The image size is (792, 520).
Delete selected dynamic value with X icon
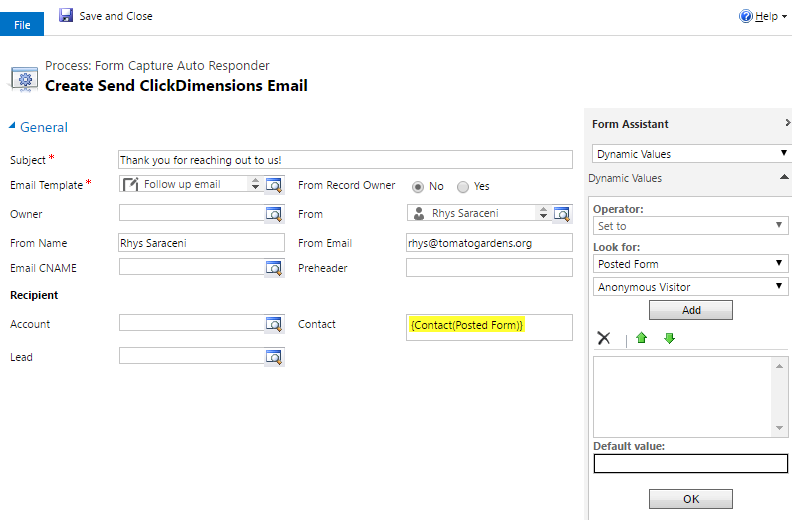click(x=604, y=338)
